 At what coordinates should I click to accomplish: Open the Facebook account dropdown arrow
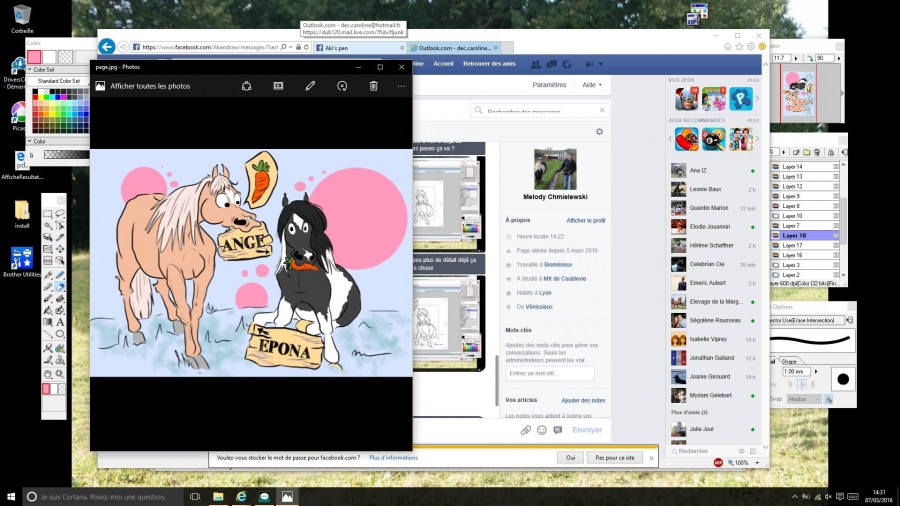tap(601, 64)
